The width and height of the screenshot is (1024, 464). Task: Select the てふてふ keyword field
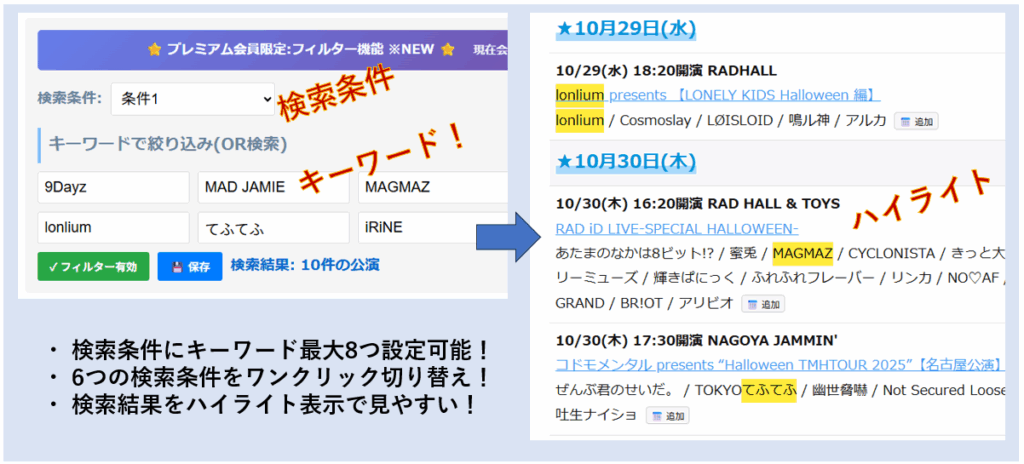[x=273, y=227]
